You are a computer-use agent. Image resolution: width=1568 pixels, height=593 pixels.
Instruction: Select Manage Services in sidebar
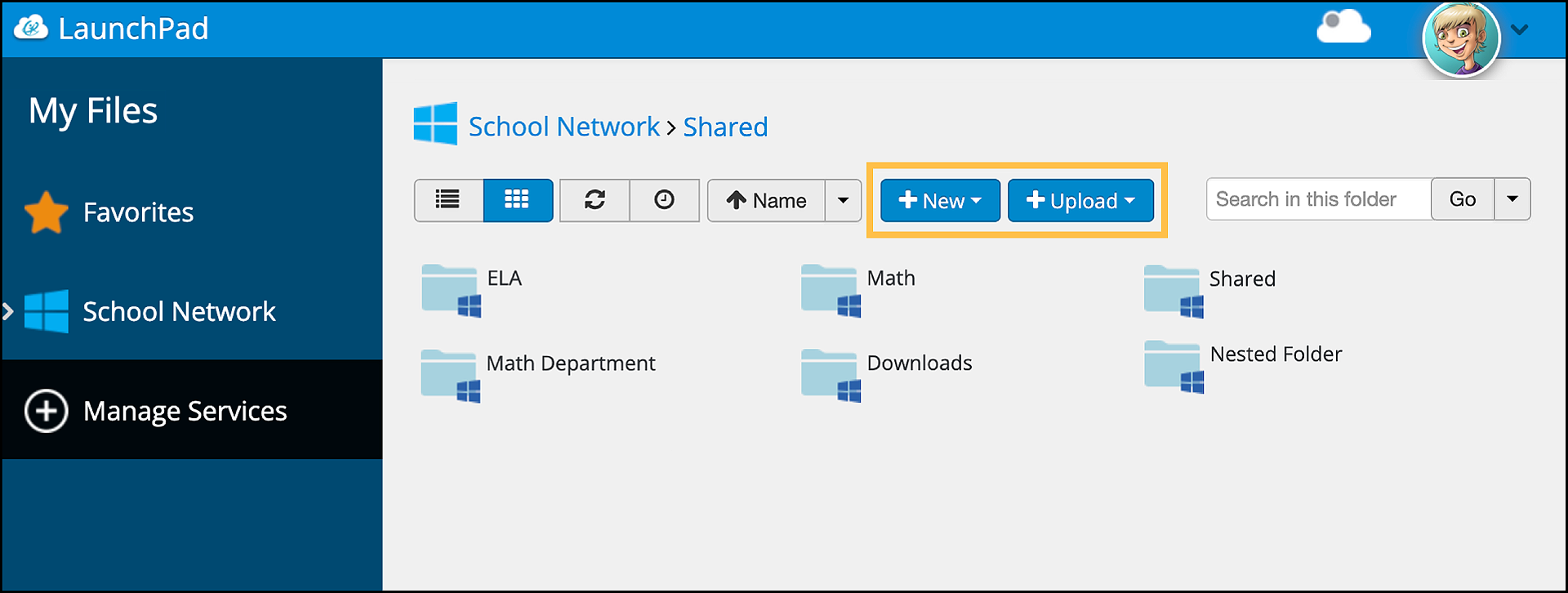(x=185, y=411)
